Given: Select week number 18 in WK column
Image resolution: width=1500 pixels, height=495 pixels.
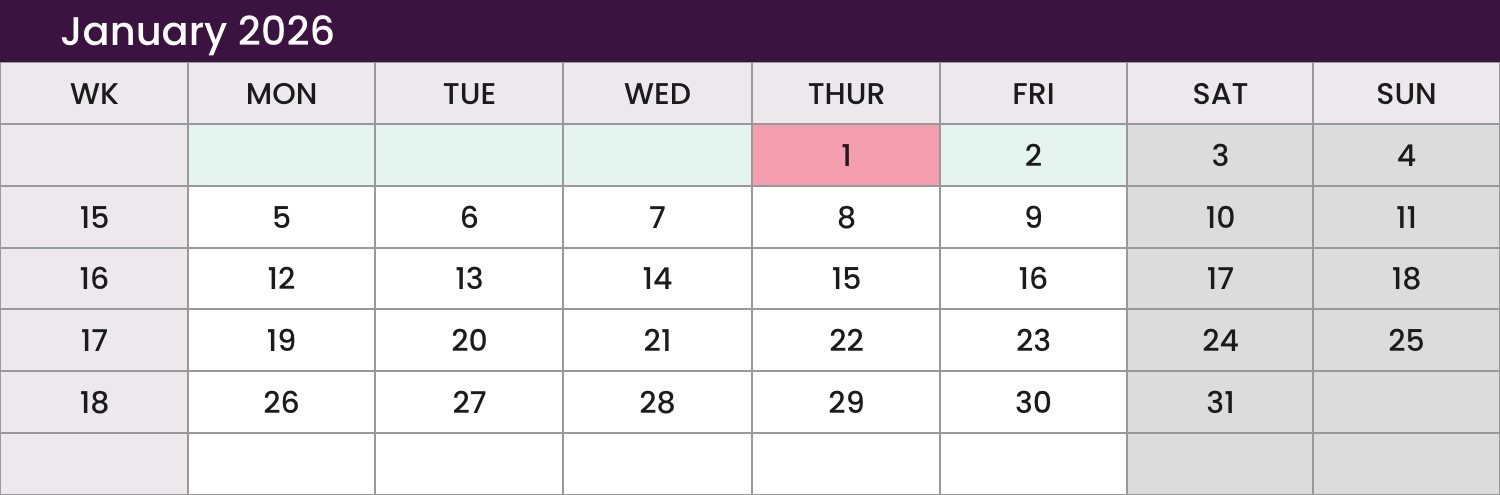Looking at the screenshot, I should (94, 402).
